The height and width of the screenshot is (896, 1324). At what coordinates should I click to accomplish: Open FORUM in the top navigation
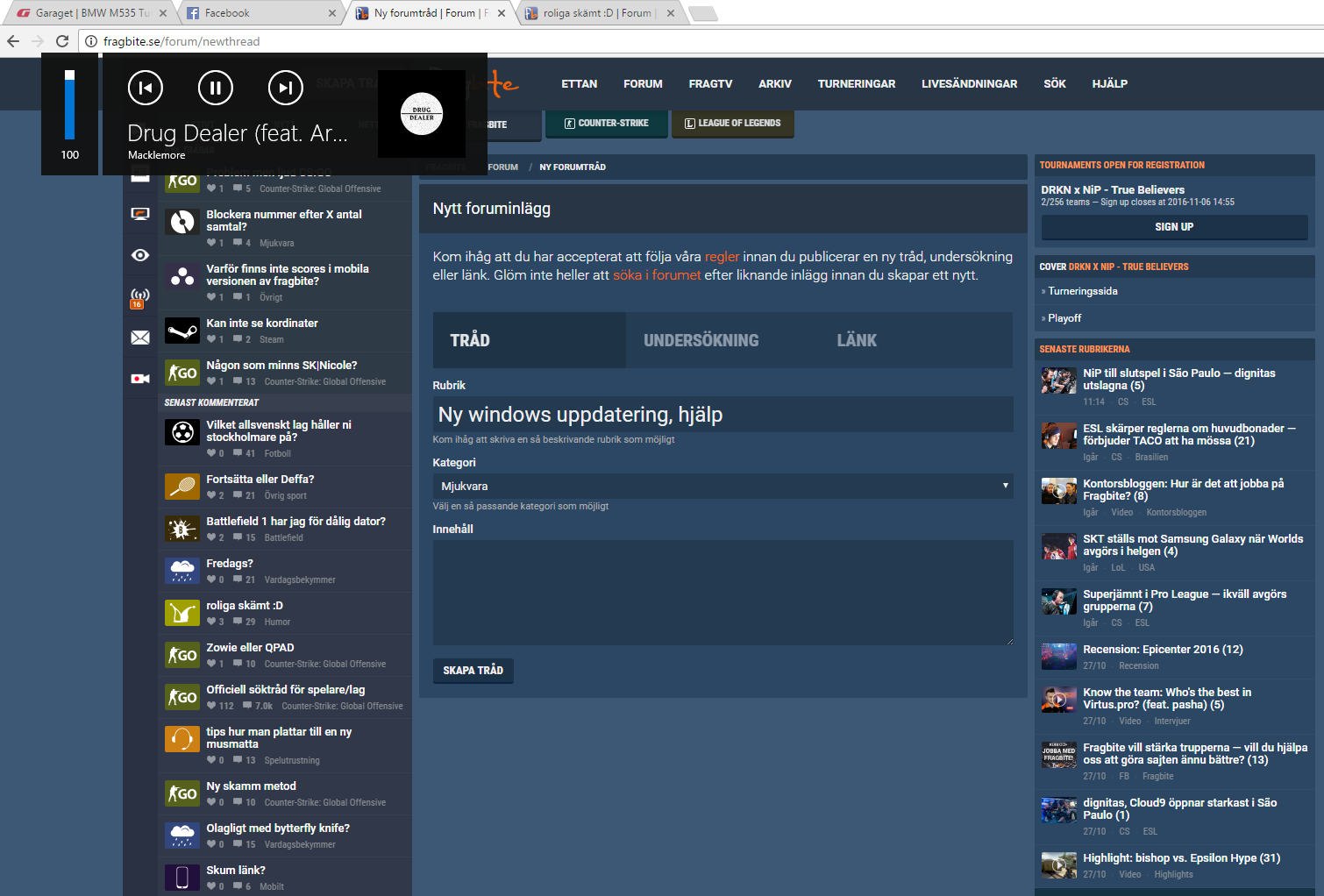coord(643,84)
